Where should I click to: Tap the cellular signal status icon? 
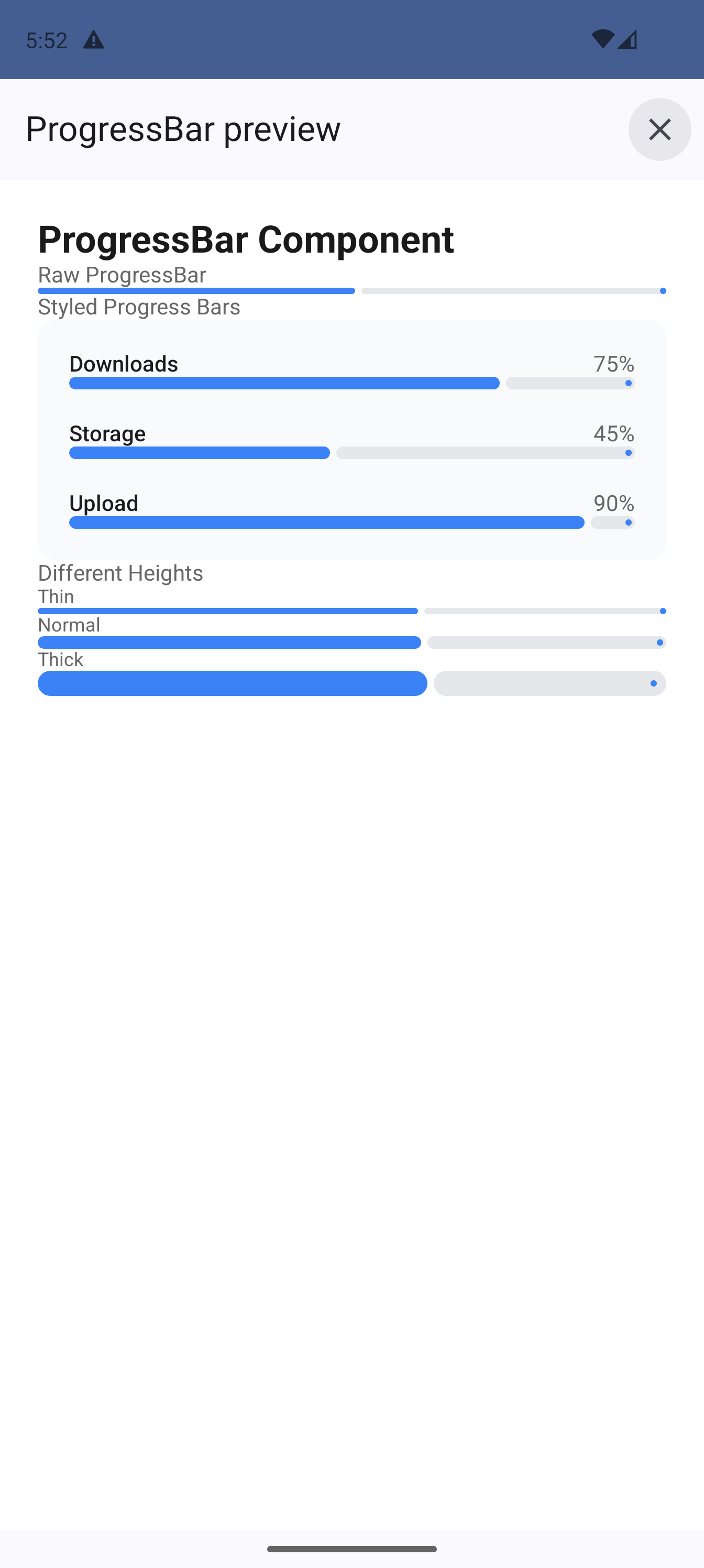click(x=628, y=39)
